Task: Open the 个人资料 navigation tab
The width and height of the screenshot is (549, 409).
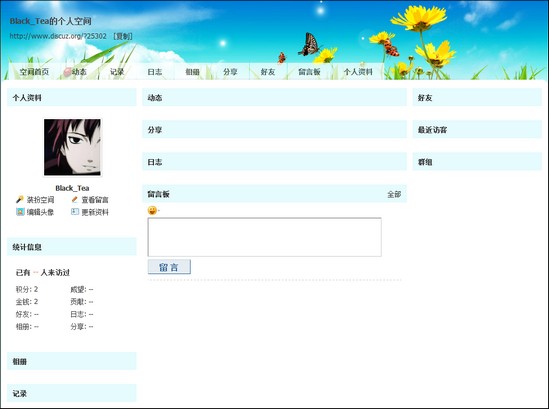Action: pyautogui.click(x=358, y=72)
